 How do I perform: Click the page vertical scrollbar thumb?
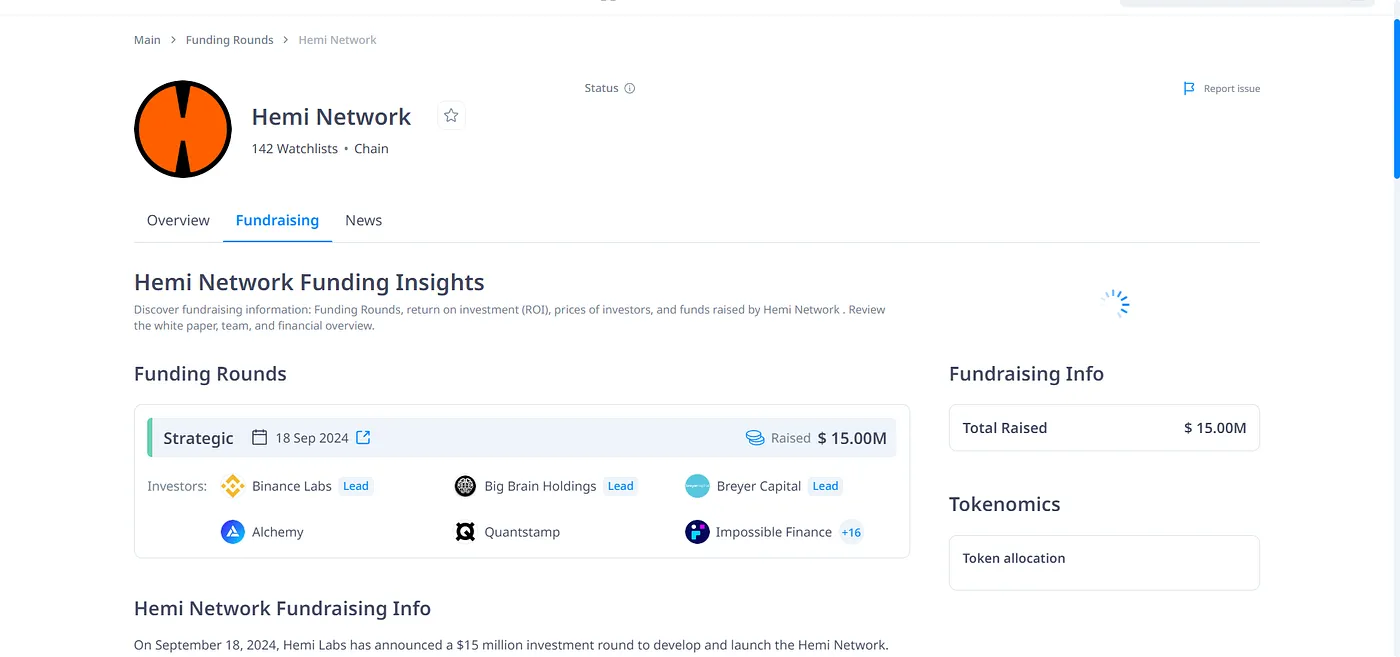coord(1396,97)
